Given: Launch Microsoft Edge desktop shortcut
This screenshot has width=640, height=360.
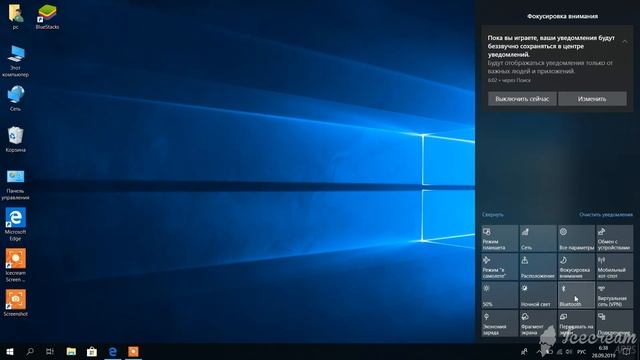Looking at the screenshot, I should pos(16,224).
